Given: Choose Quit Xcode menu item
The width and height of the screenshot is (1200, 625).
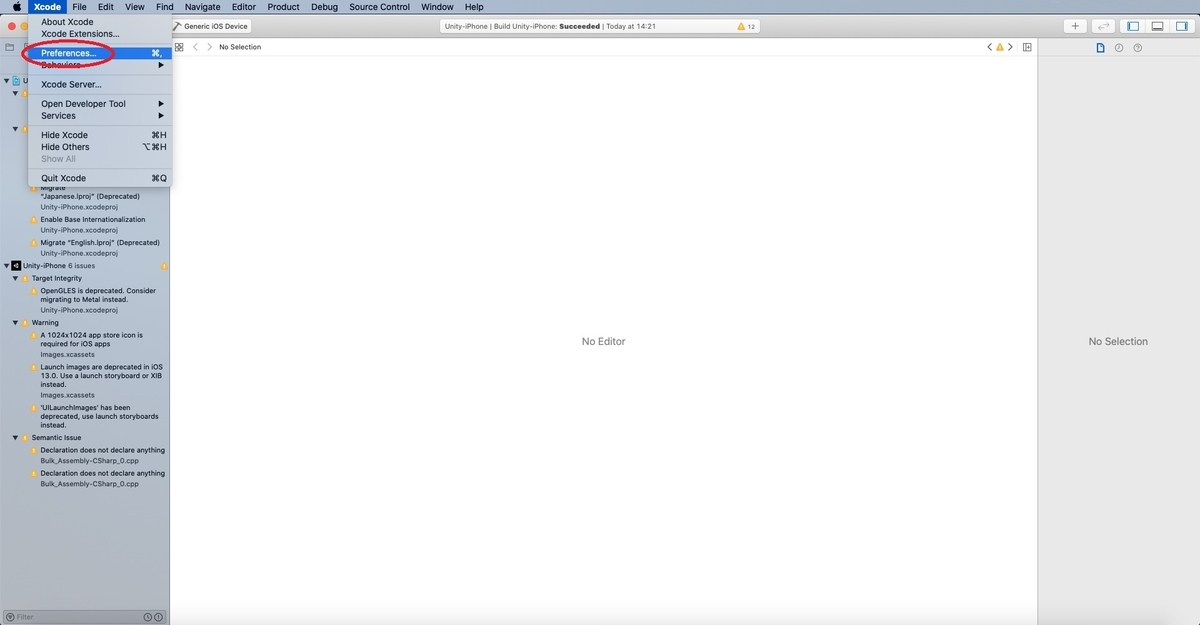Looking at the screenshot, I should tap(100, 178).
